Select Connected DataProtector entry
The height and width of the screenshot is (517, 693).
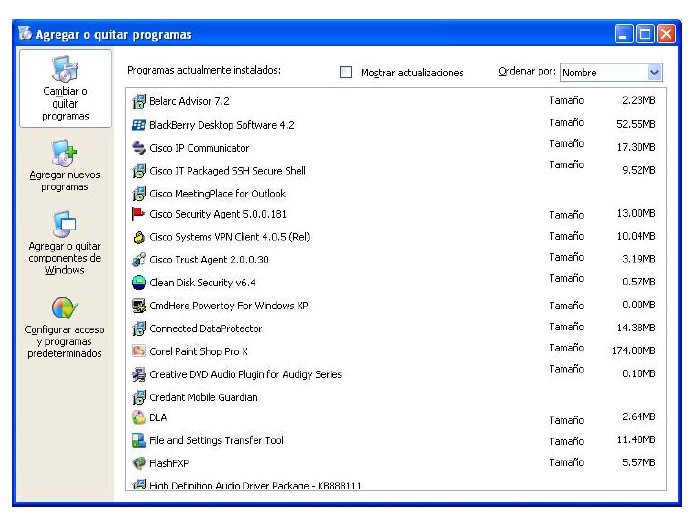[x=206, y=329]
